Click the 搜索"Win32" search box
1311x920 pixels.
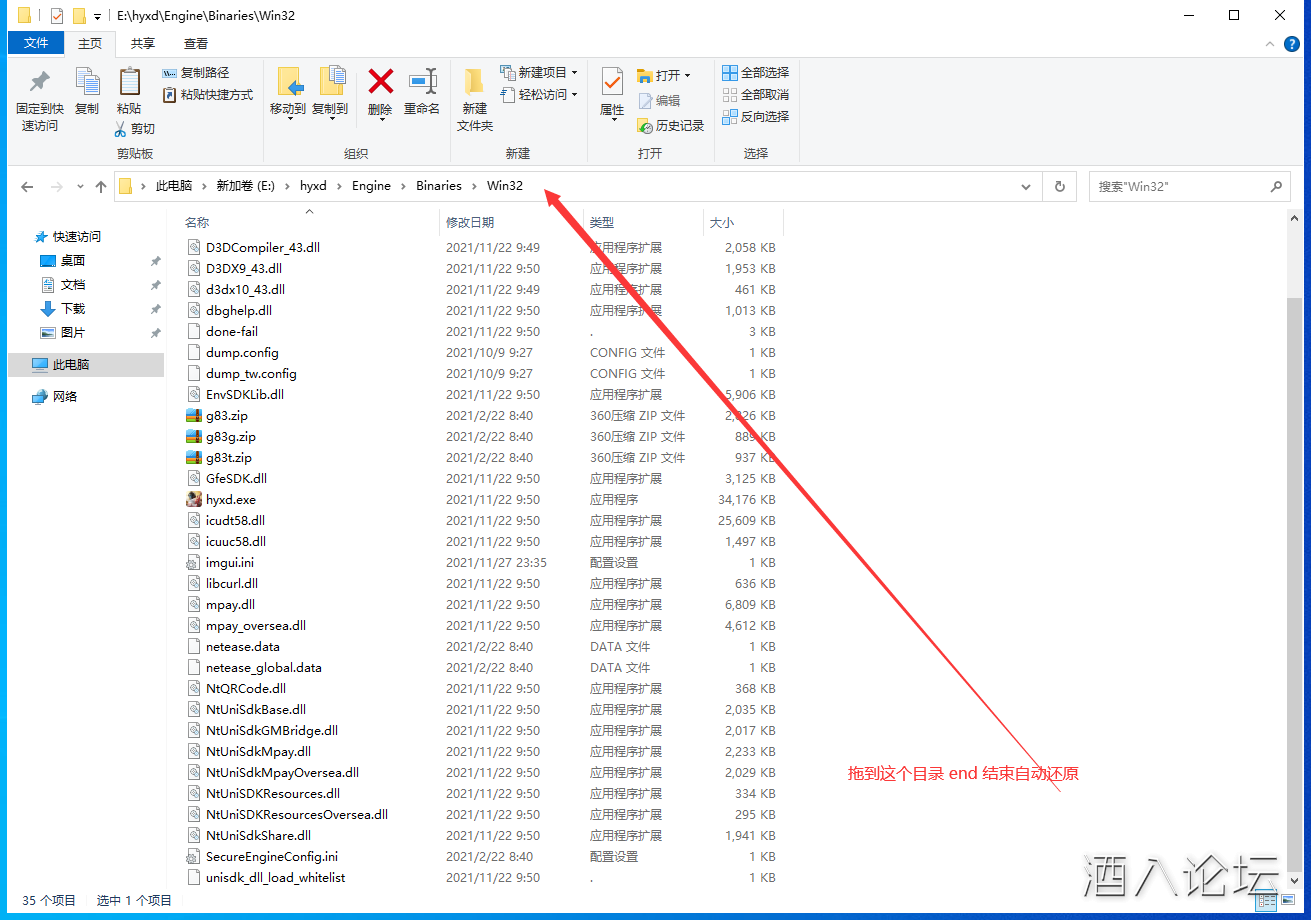tap(1189, 187)
